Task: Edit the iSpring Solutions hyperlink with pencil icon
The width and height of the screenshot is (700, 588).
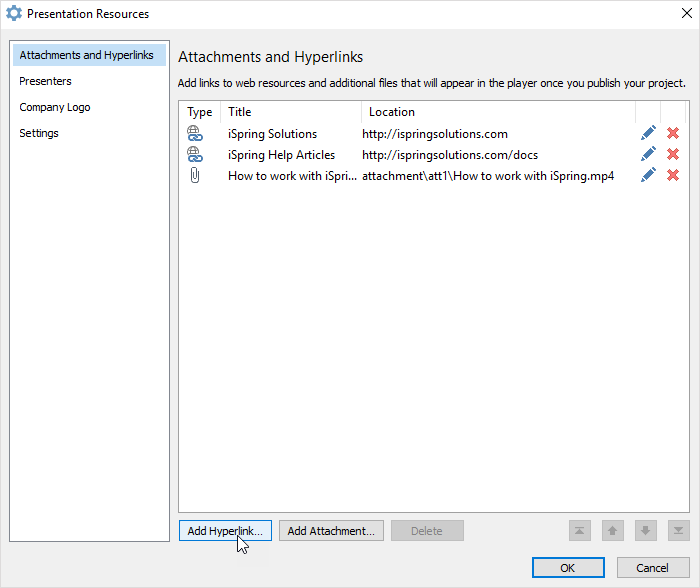Action: 648,133
